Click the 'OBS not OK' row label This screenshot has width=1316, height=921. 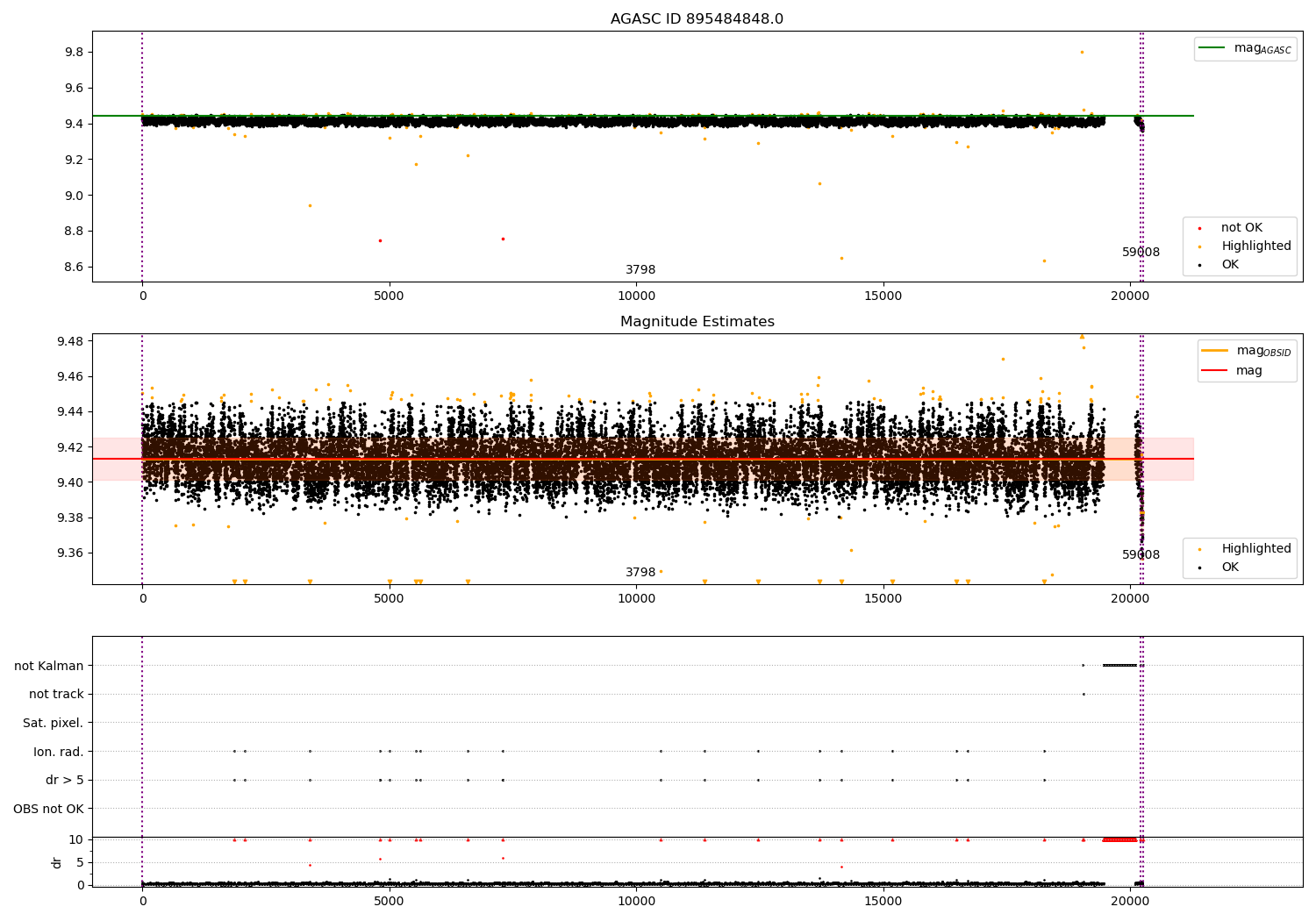click(x=48, y=809)
